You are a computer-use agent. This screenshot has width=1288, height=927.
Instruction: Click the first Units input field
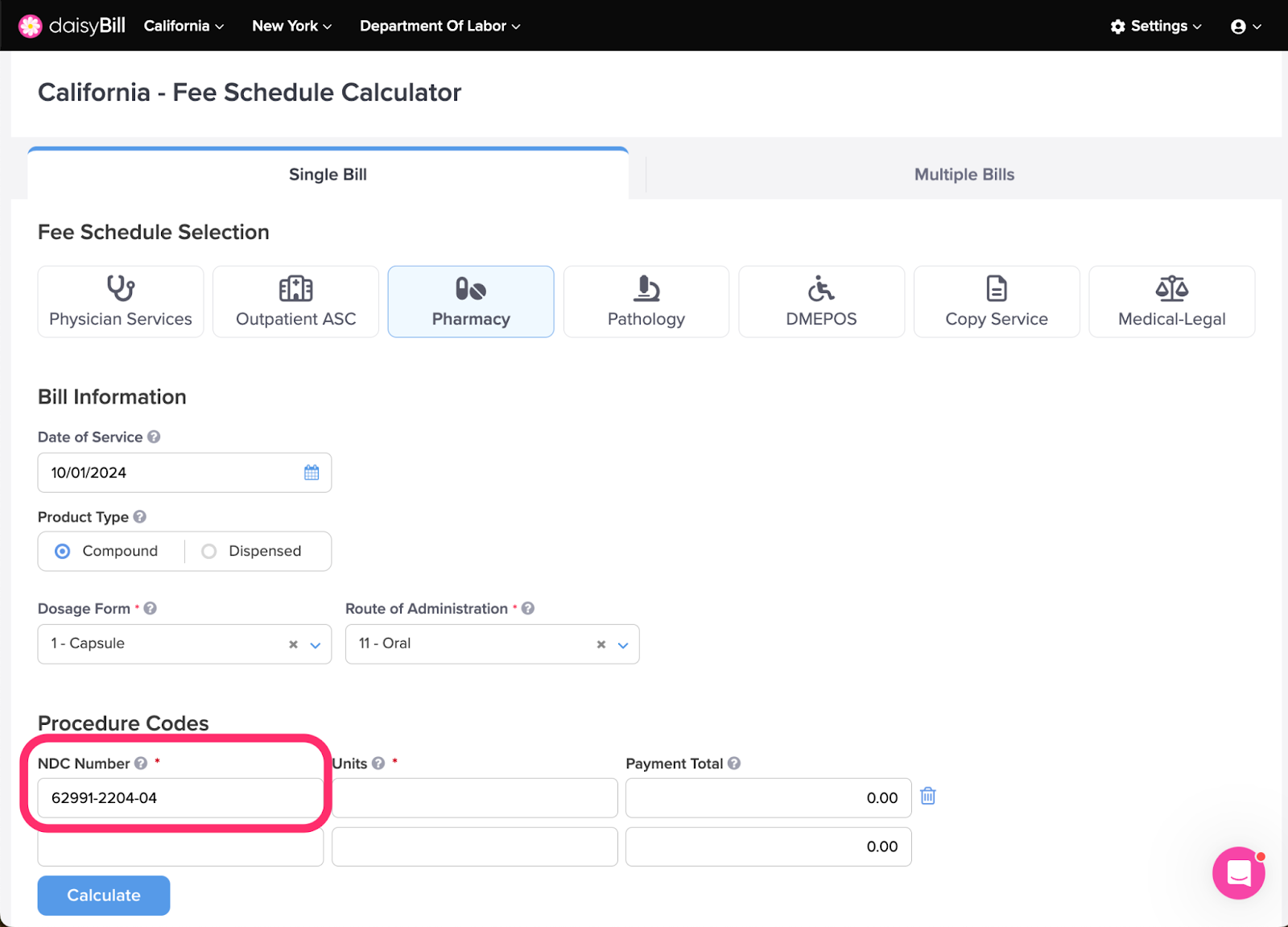point(475,798)
